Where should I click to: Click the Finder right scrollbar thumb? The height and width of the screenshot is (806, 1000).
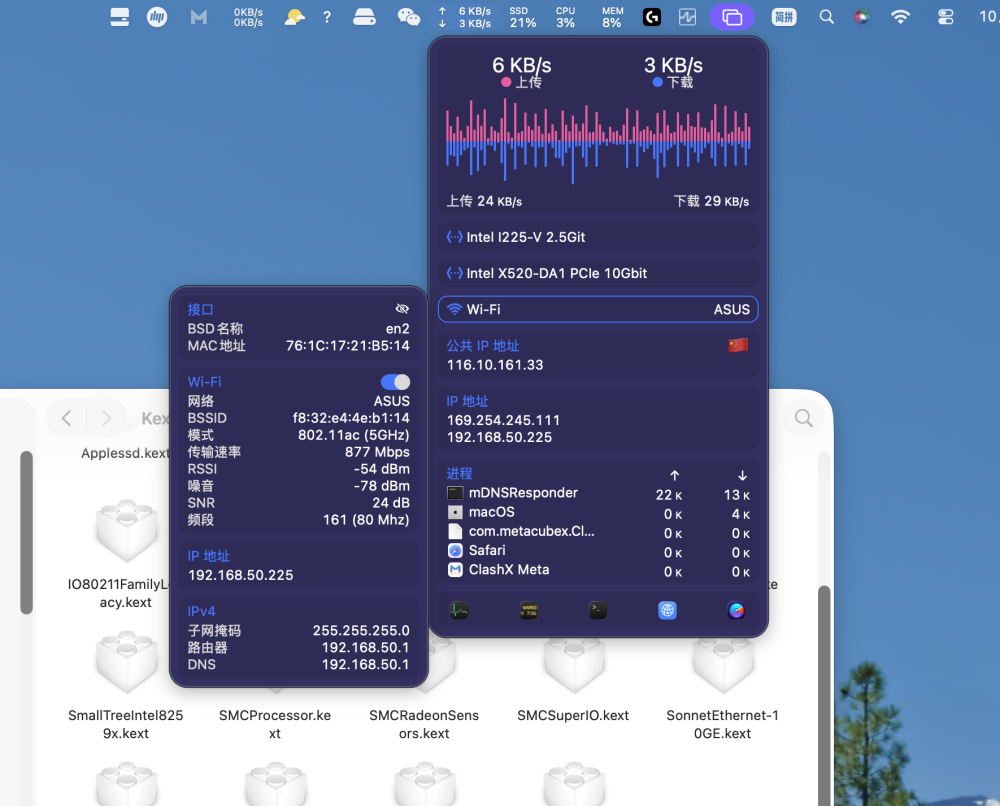click(824, 695)
